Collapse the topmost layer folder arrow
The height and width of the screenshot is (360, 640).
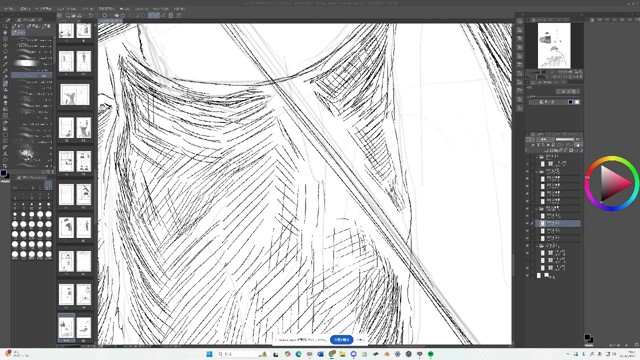click(x=537, y=157)
